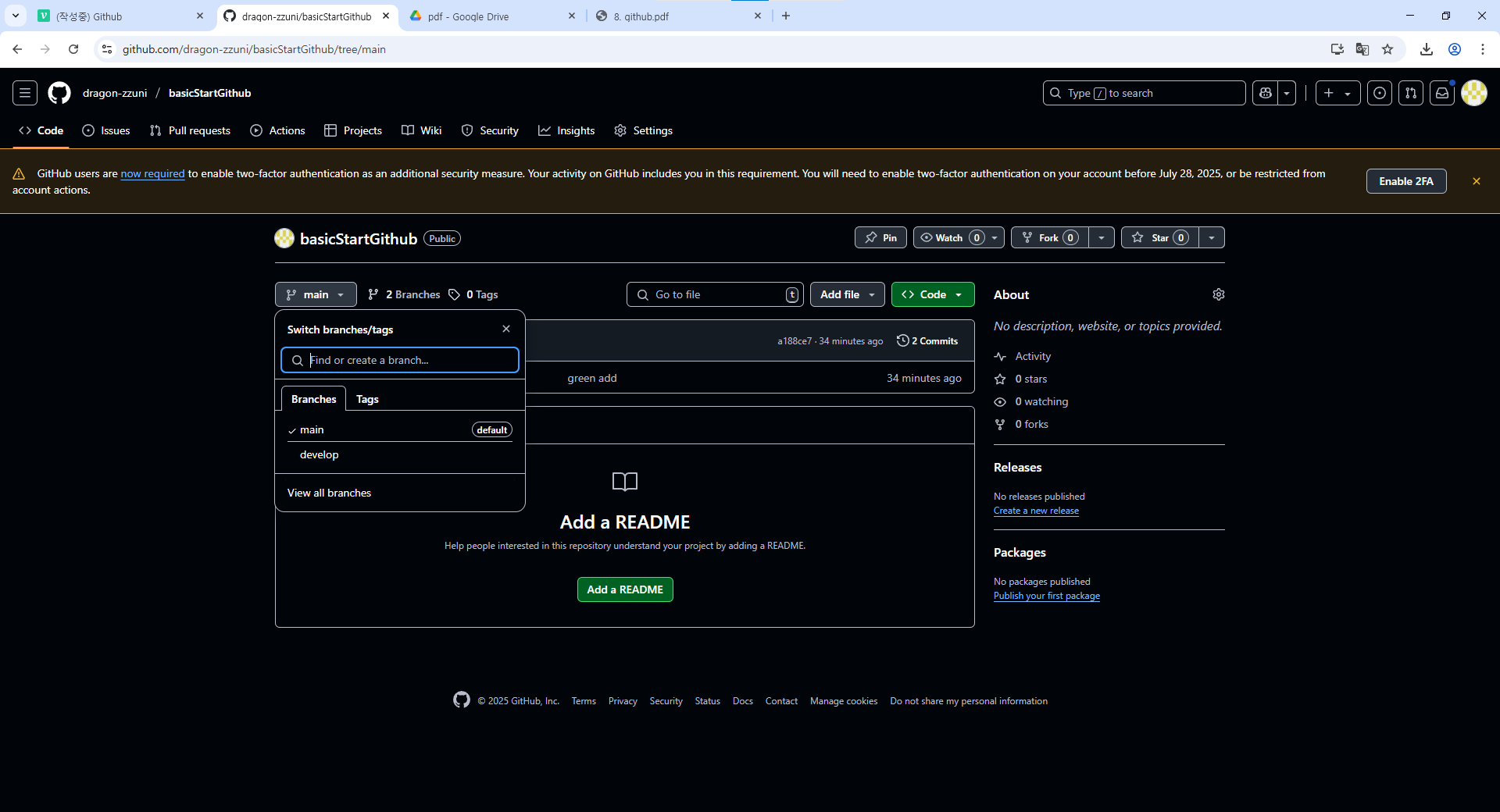View the 0 Tags link
1500x812 pixels.
tap(473, 294)
